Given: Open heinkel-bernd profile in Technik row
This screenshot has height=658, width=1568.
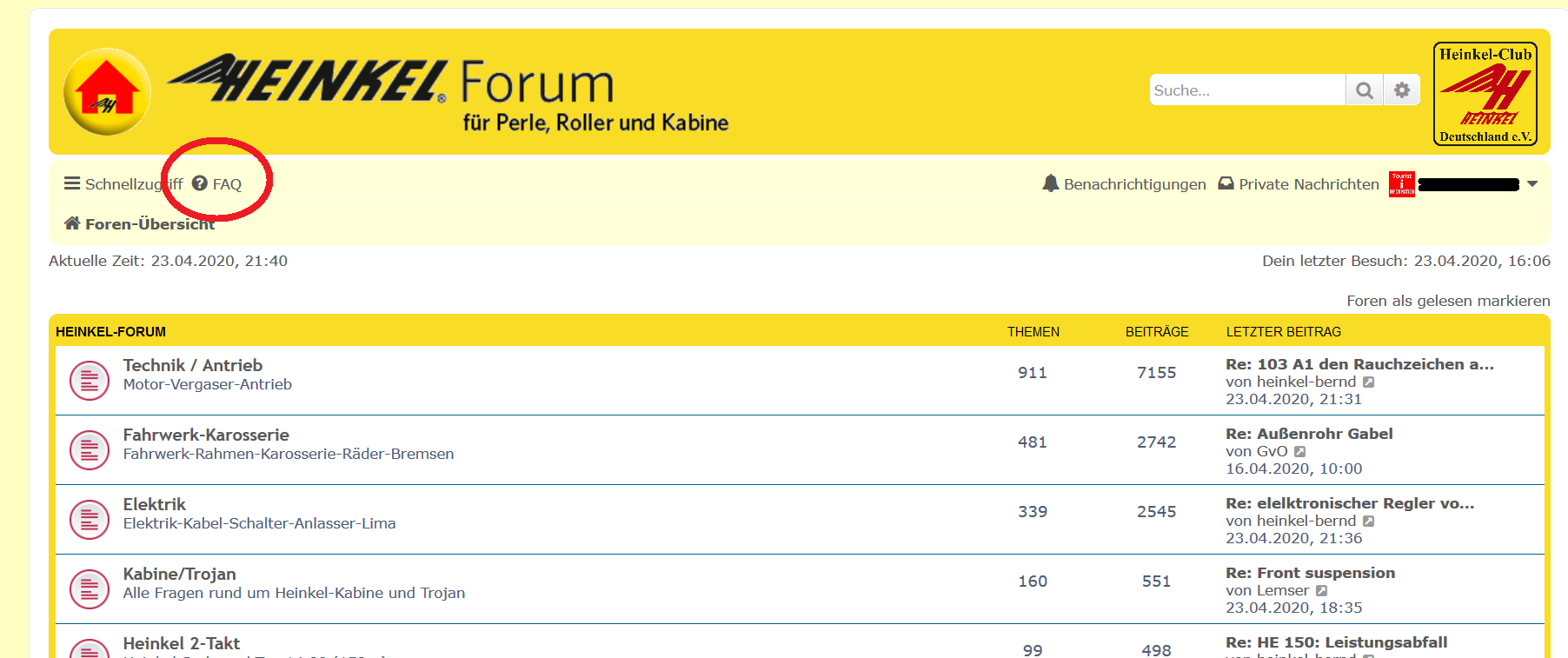Looking at the screenshot, I should point(1306,382).
